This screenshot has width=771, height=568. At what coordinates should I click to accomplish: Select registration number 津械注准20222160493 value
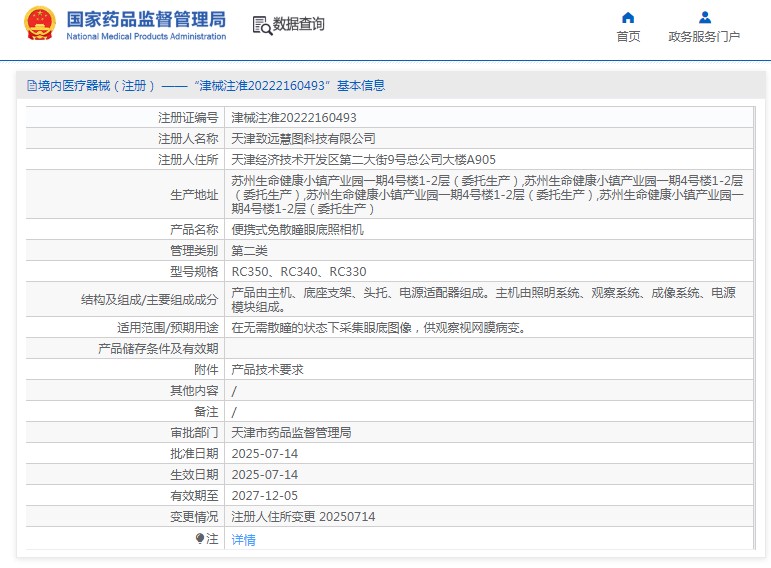[x=294, y=118]
